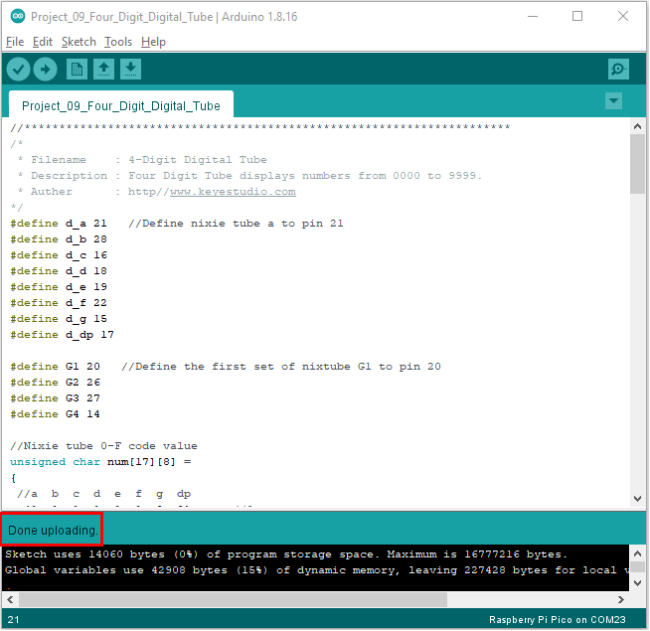This screenshot has width=650, height=631.
Task: Open the Edit menu
Action: 43,42
